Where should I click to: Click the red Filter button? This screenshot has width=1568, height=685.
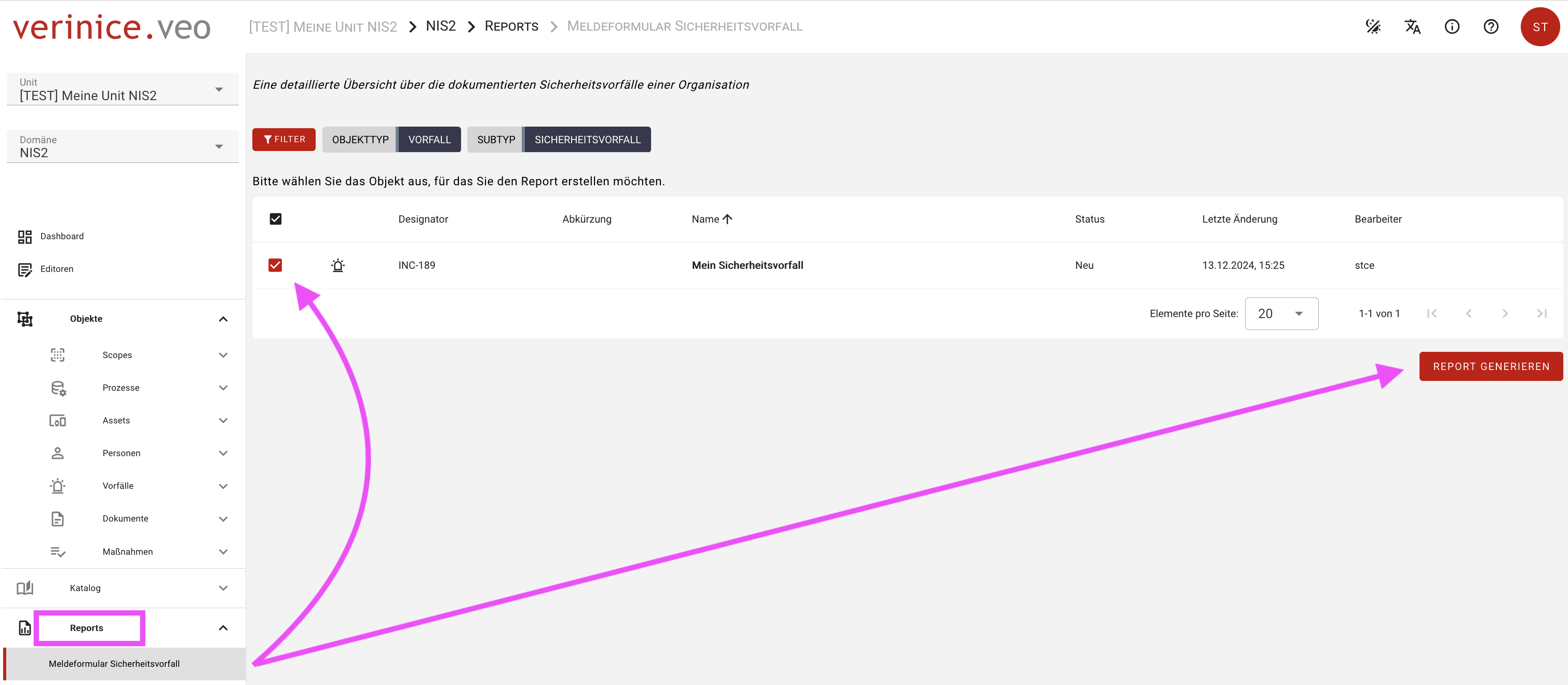click(283, 139)
